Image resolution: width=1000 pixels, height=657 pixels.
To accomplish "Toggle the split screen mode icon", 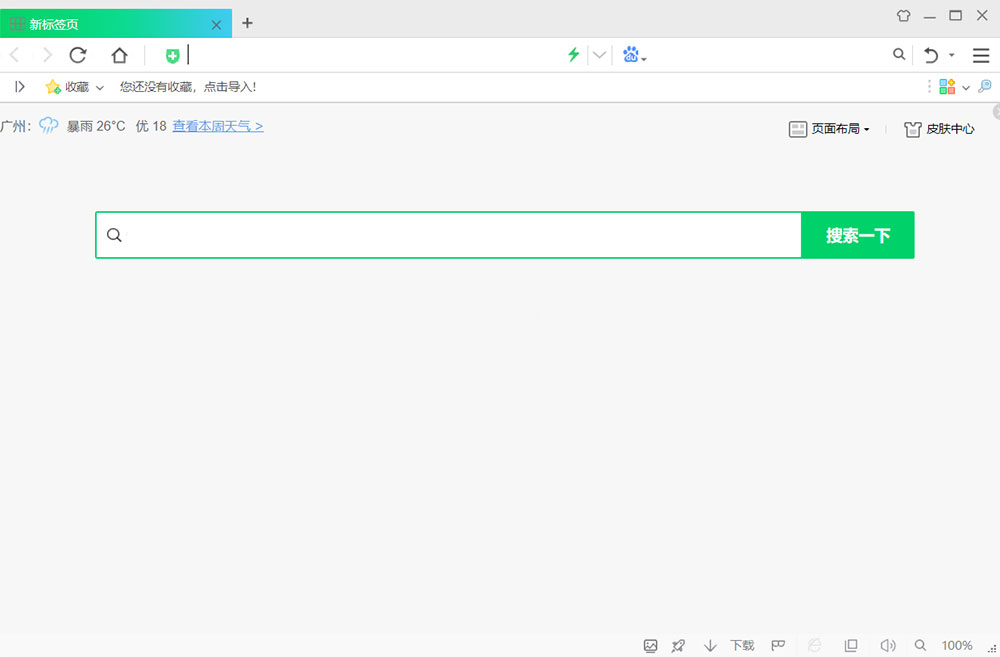I will click(x=851, y=645).
